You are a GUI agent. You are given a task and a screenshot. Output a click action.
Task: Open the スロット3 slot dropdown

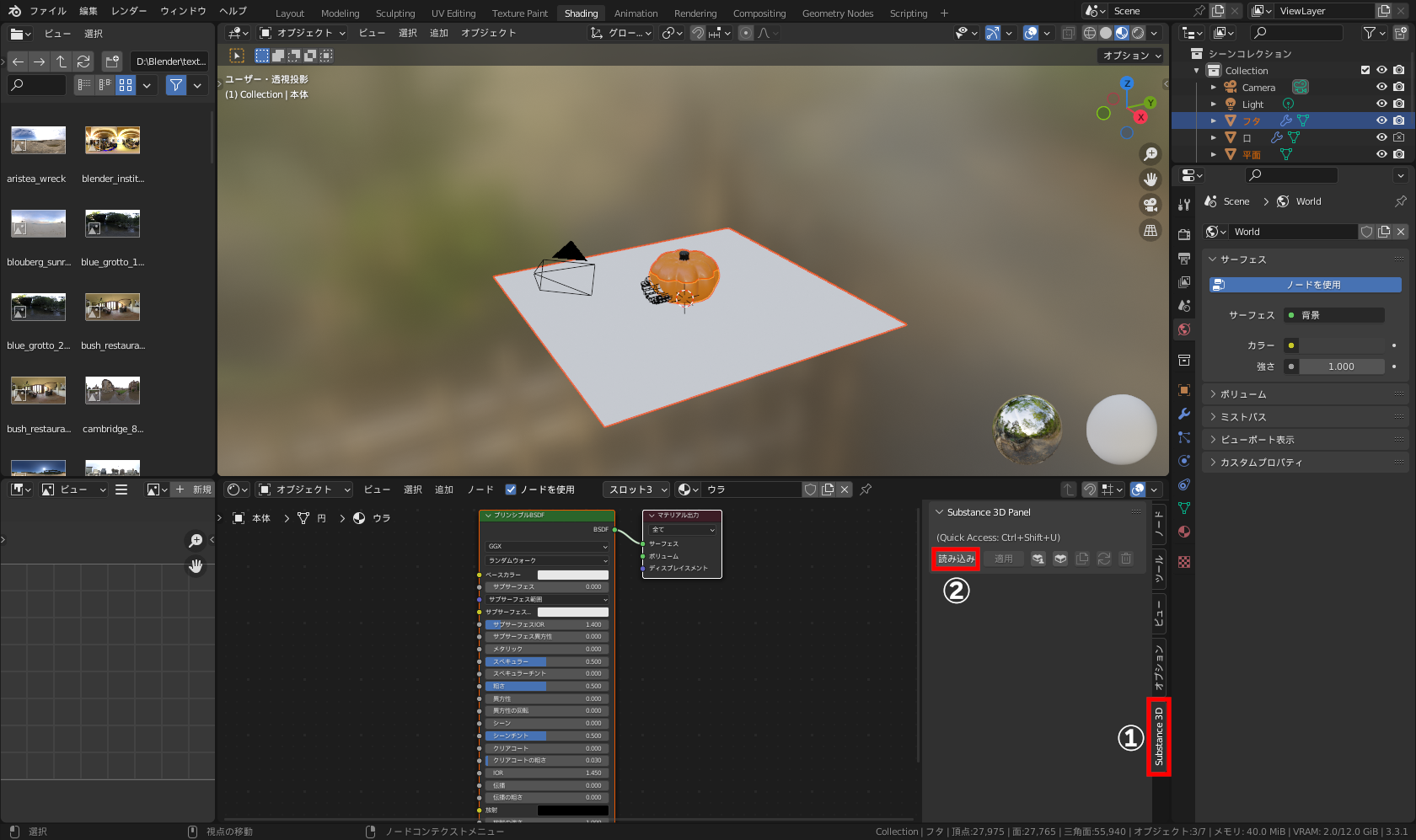click(x=636, y=489)
